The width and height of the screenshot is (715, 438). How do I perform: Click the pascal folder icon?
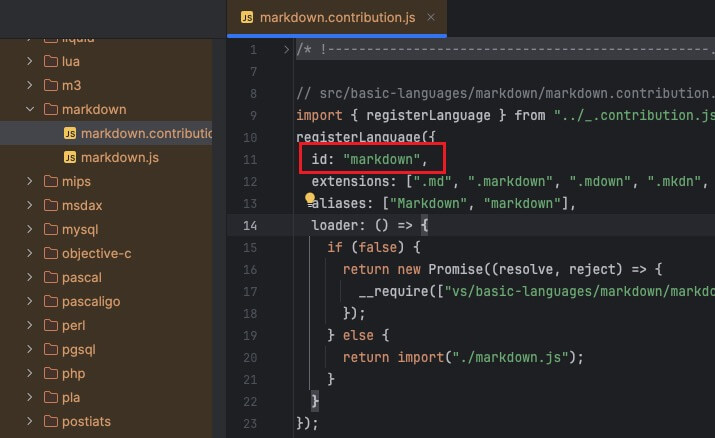click(51, 277)
